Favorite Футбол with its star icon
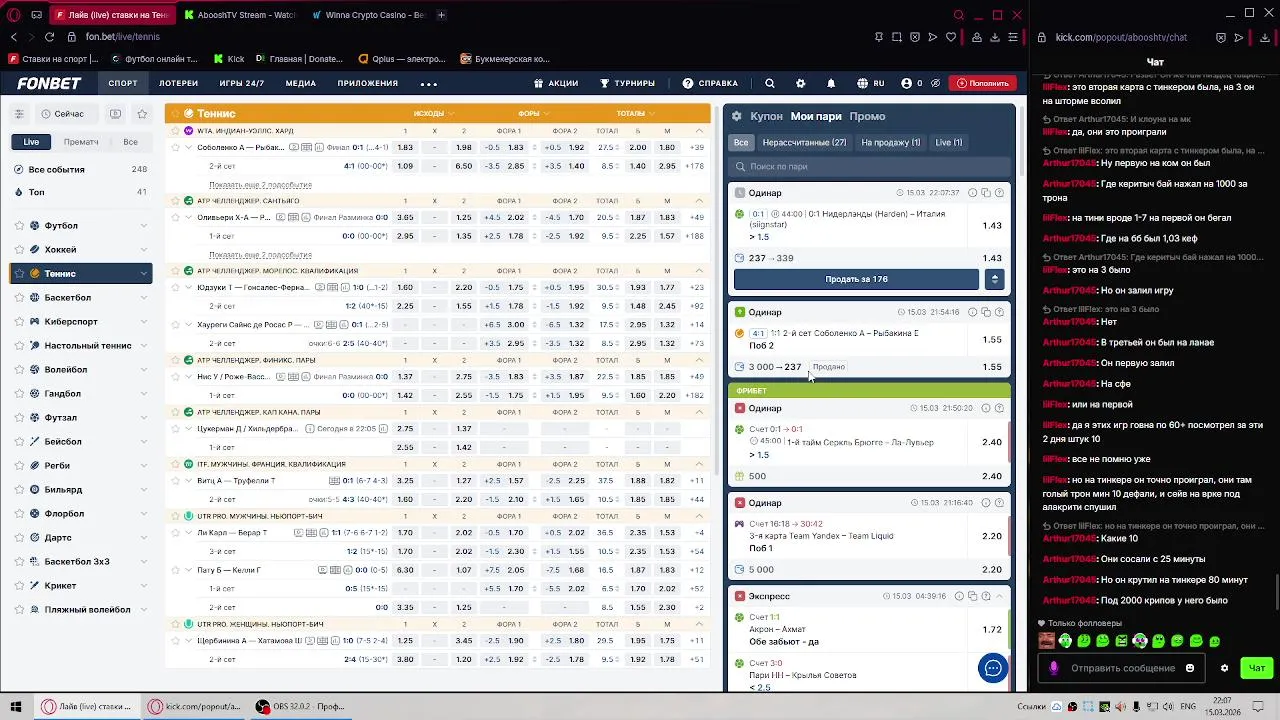Viewport: 1280px width, 720px height. [19, 225]
